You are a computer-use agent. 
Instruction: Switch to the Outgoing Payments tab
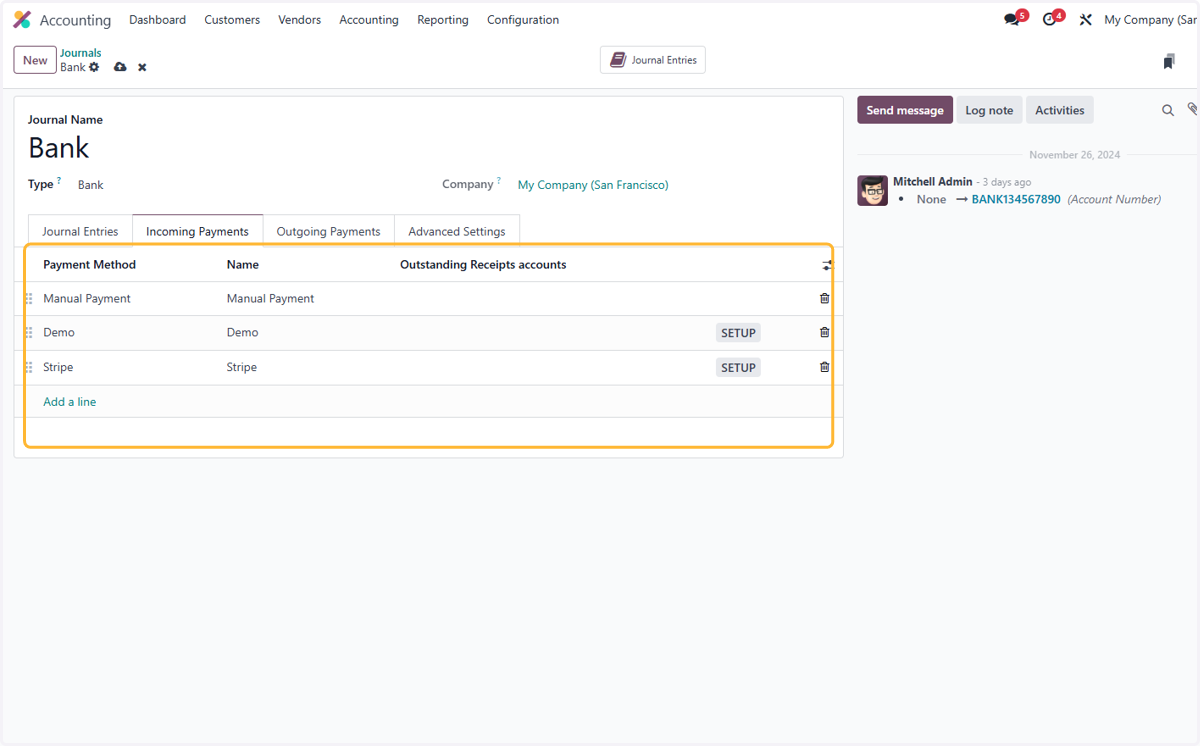[328, 231]
